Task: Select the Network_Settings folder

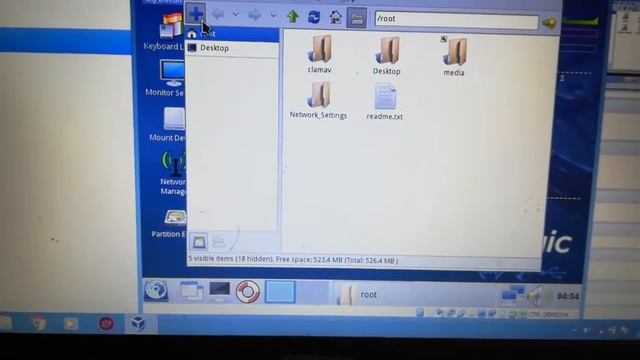Action: [318, 100]
